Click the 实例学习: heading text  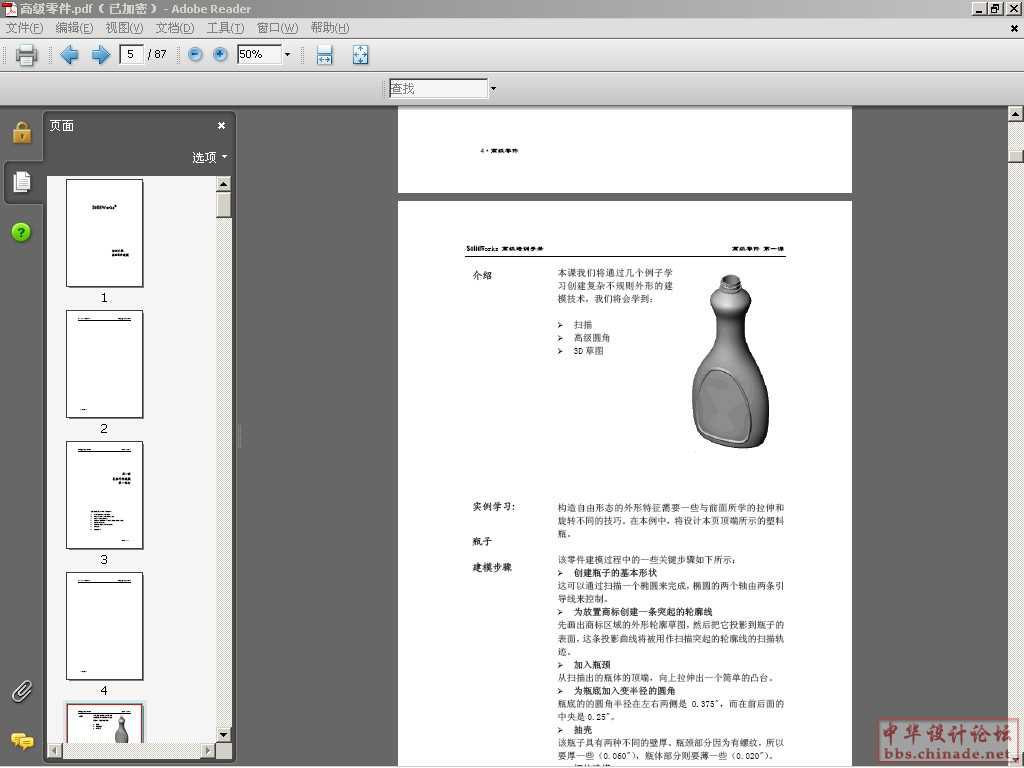click(x=494, y=507)
